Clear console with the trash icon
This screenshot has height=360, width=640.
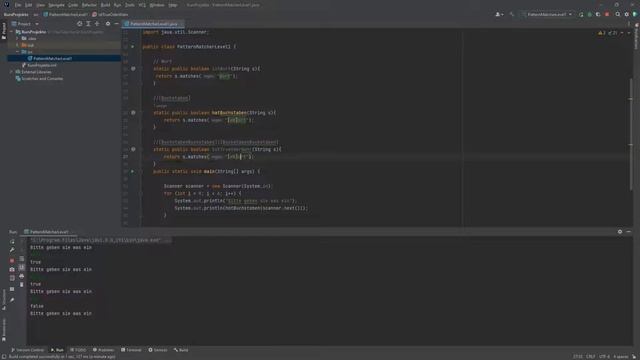click(22, 284)
